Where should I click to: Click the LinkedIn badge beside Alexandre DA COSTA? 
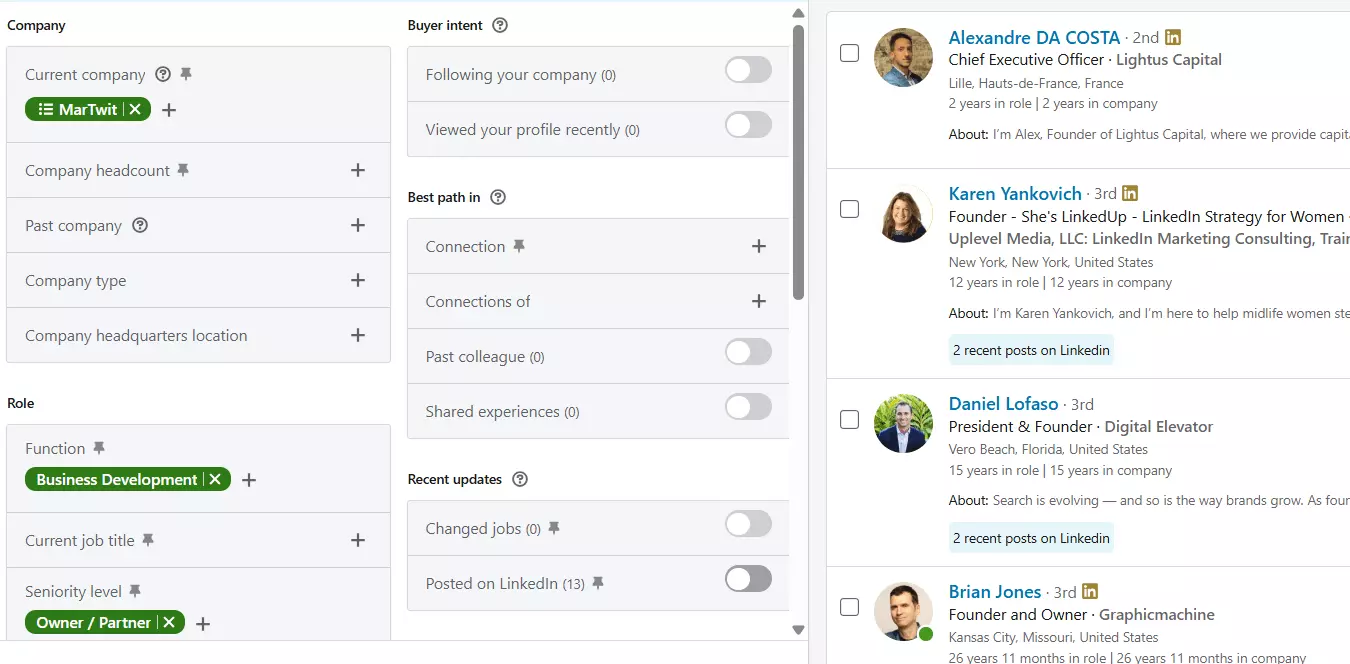1172,36
